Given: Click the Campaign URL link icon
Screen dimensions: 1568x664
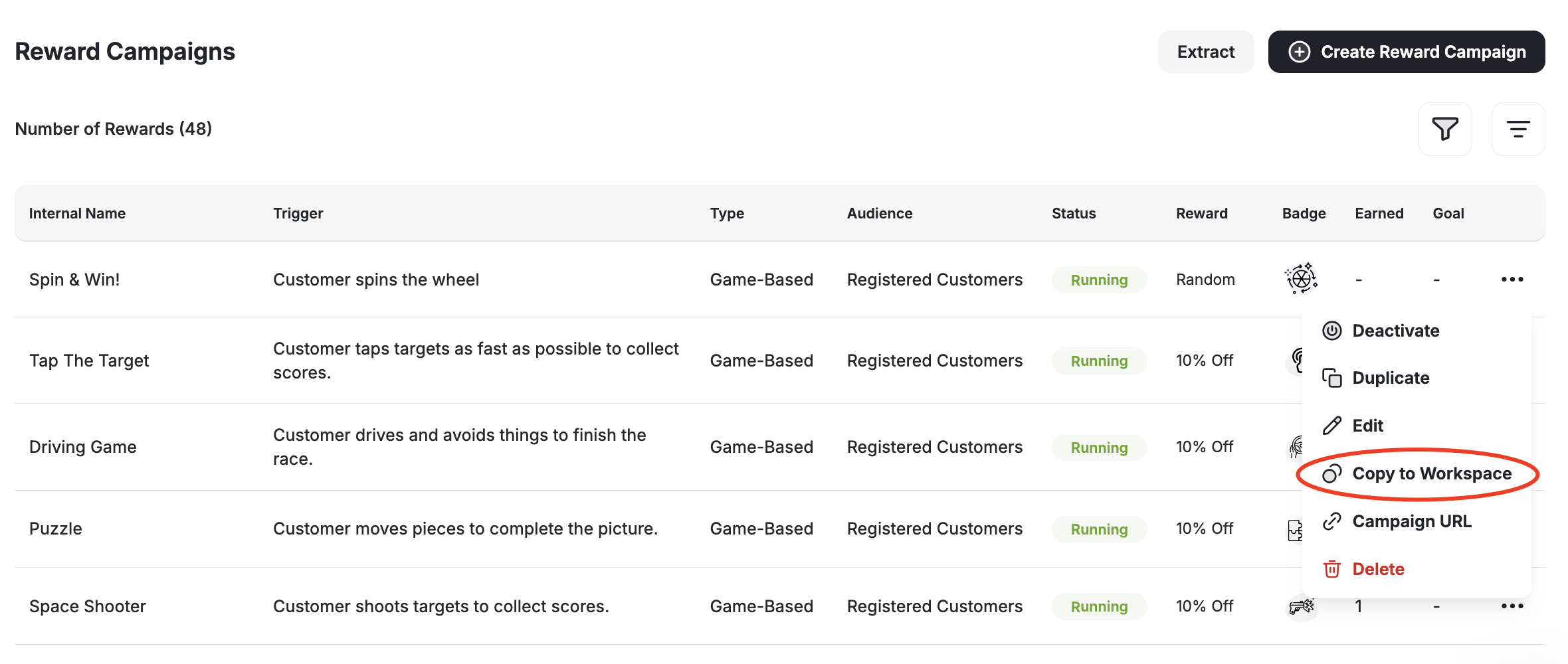Looking at the screenshot, I should [1331, 521].
